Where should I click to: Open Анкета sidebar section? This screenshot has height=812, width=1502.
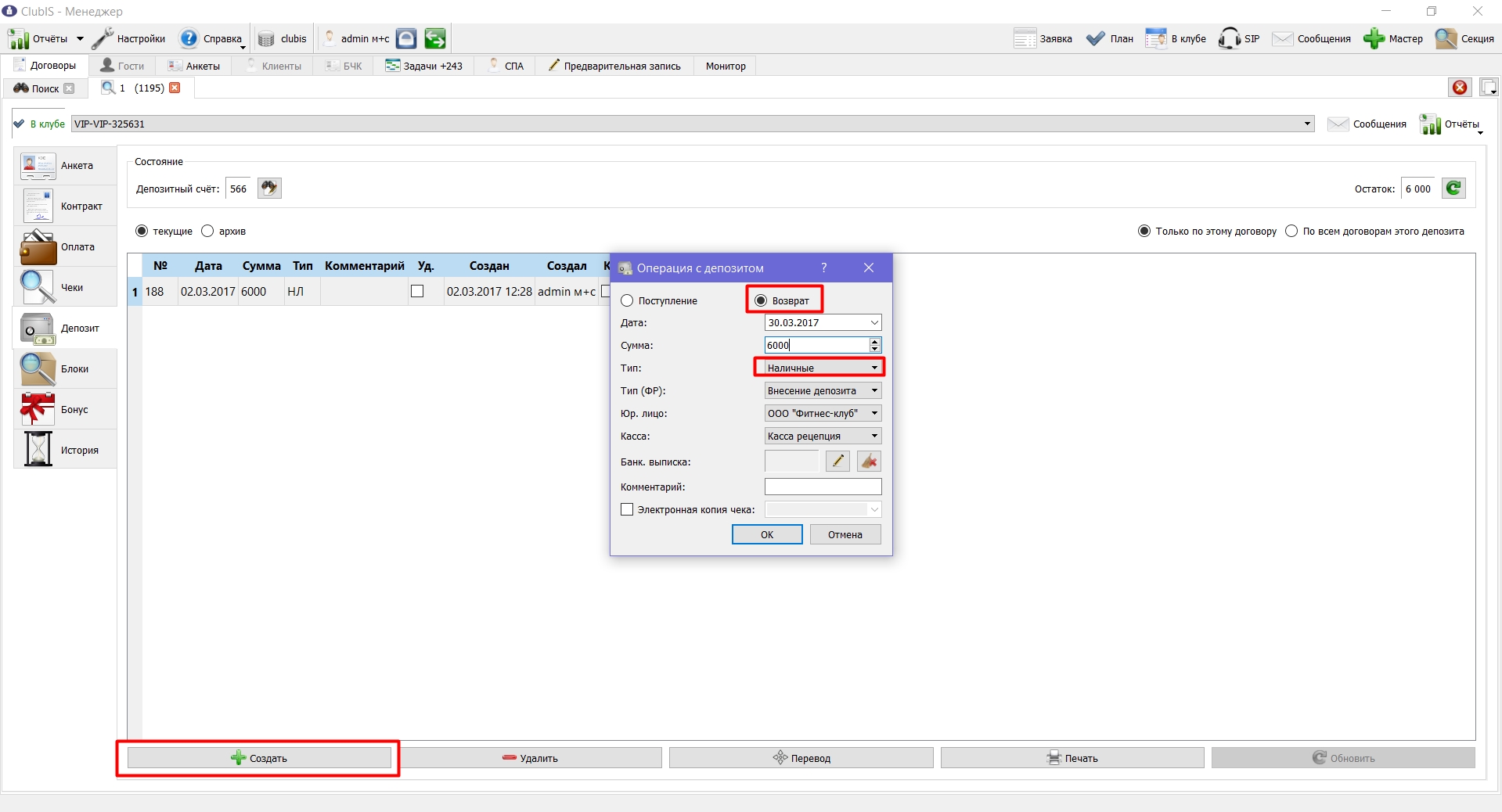[65, 165]
